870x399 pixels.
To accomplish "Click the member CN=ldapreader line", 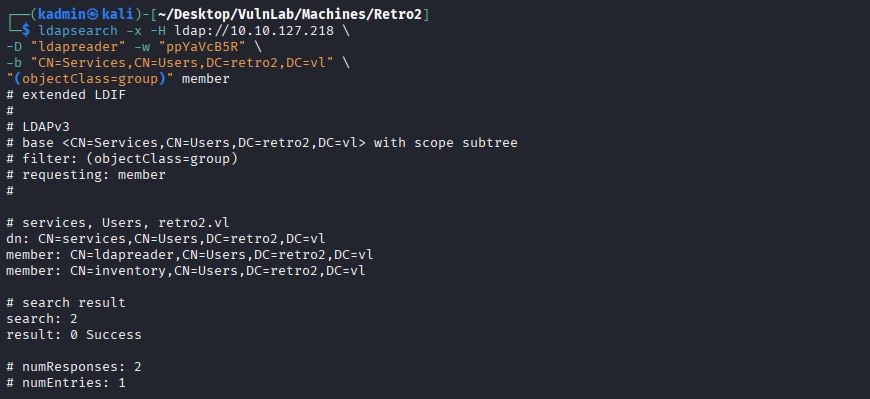I will pos(190,255).
